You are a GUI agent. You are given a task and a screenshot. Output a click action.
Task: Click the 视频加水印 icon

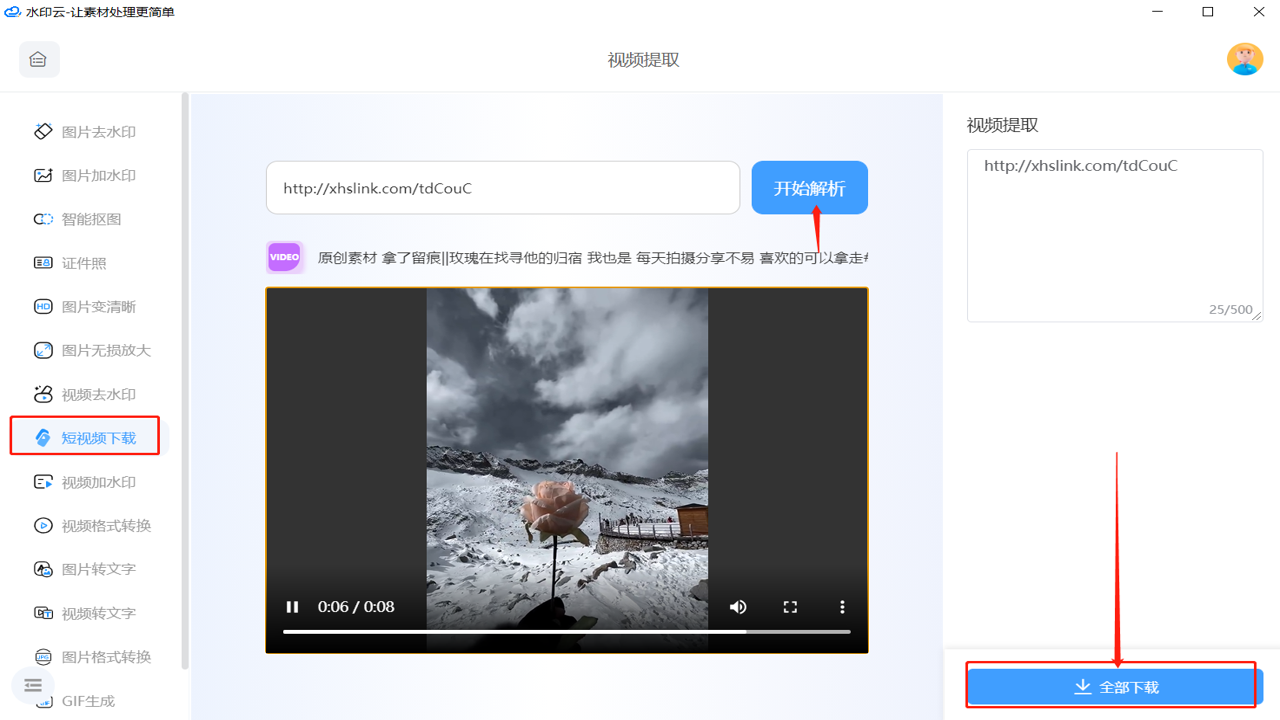pyautogui.click(x=43, y=482)
